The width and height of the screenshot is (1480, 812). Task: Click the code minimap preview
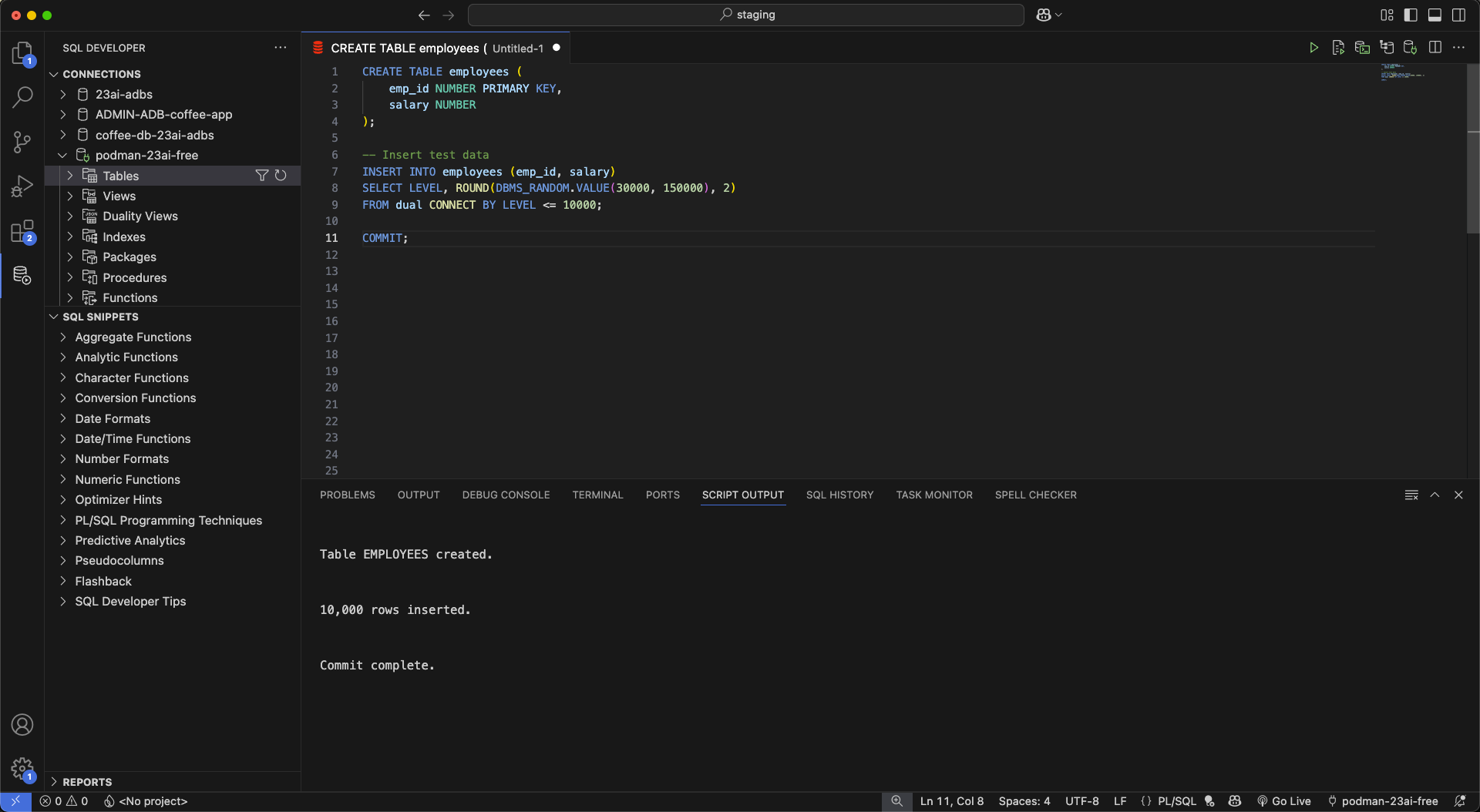click(1401, 72)
